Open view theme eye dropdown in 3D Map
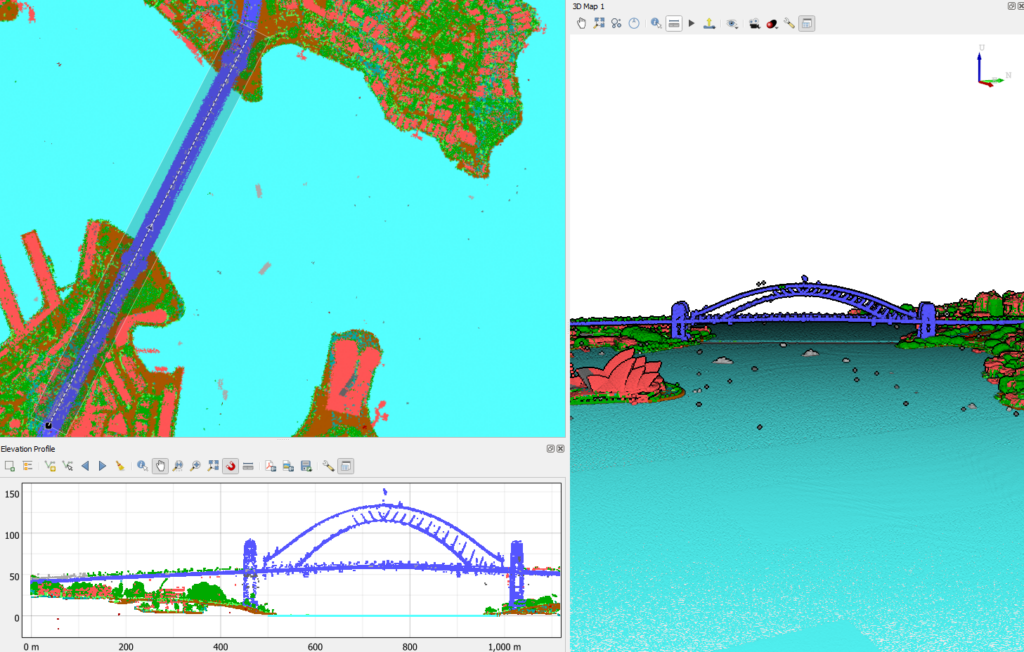1024x652 pixels. coord(732,24)
